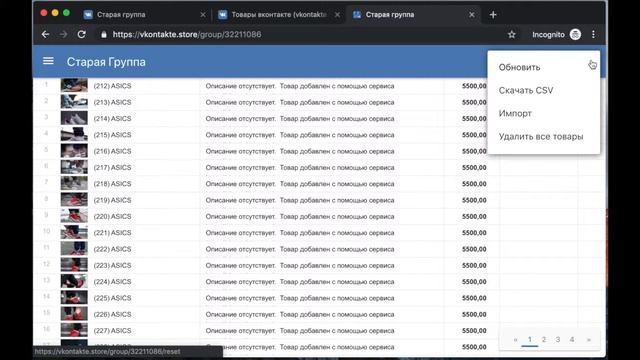Open thumbnail of (215) ASICS

pyautogui.click(x=74, y=134)
